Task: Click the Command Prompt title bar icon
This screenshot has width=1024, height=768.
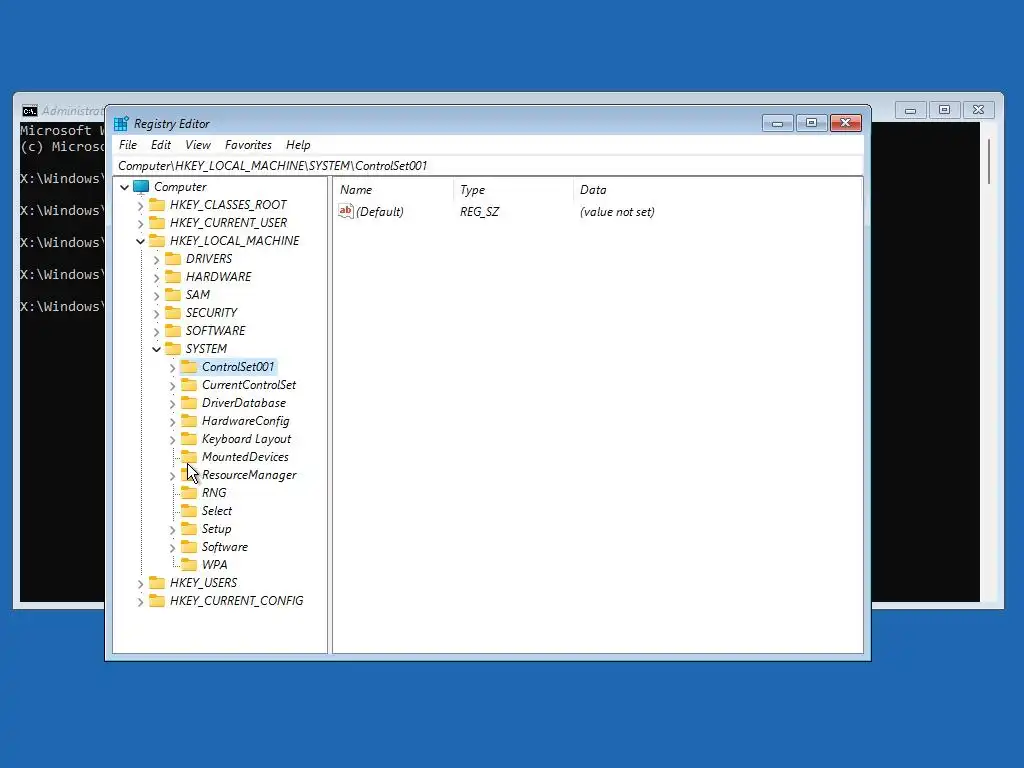Action: (29, 110)
